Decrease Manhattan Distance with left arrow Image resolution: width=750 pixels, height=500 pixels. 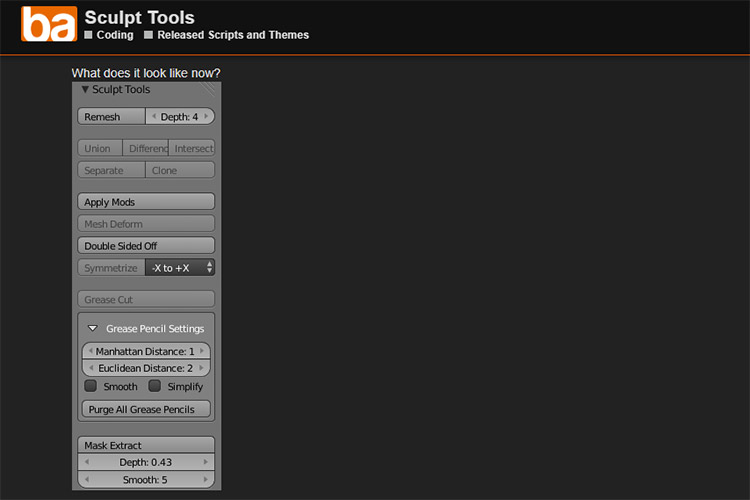click(x=89, y=352)
